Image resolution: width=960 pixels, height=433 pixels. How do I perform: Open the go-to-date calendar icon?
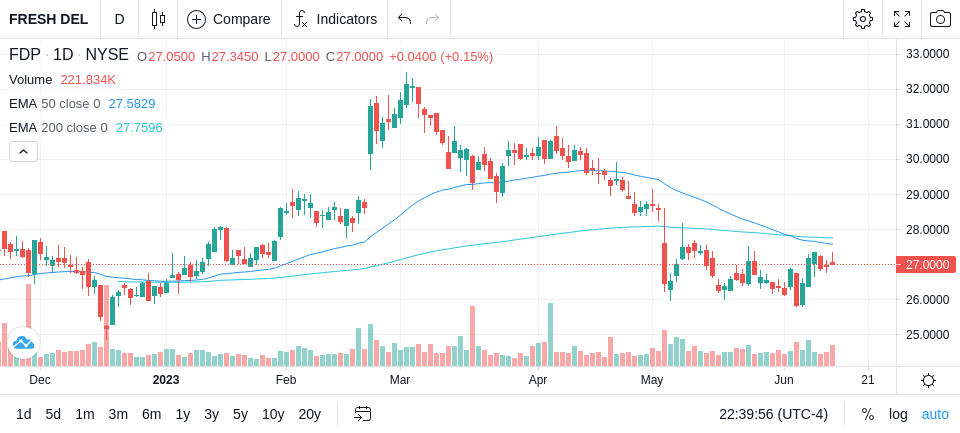click(362, 415)
